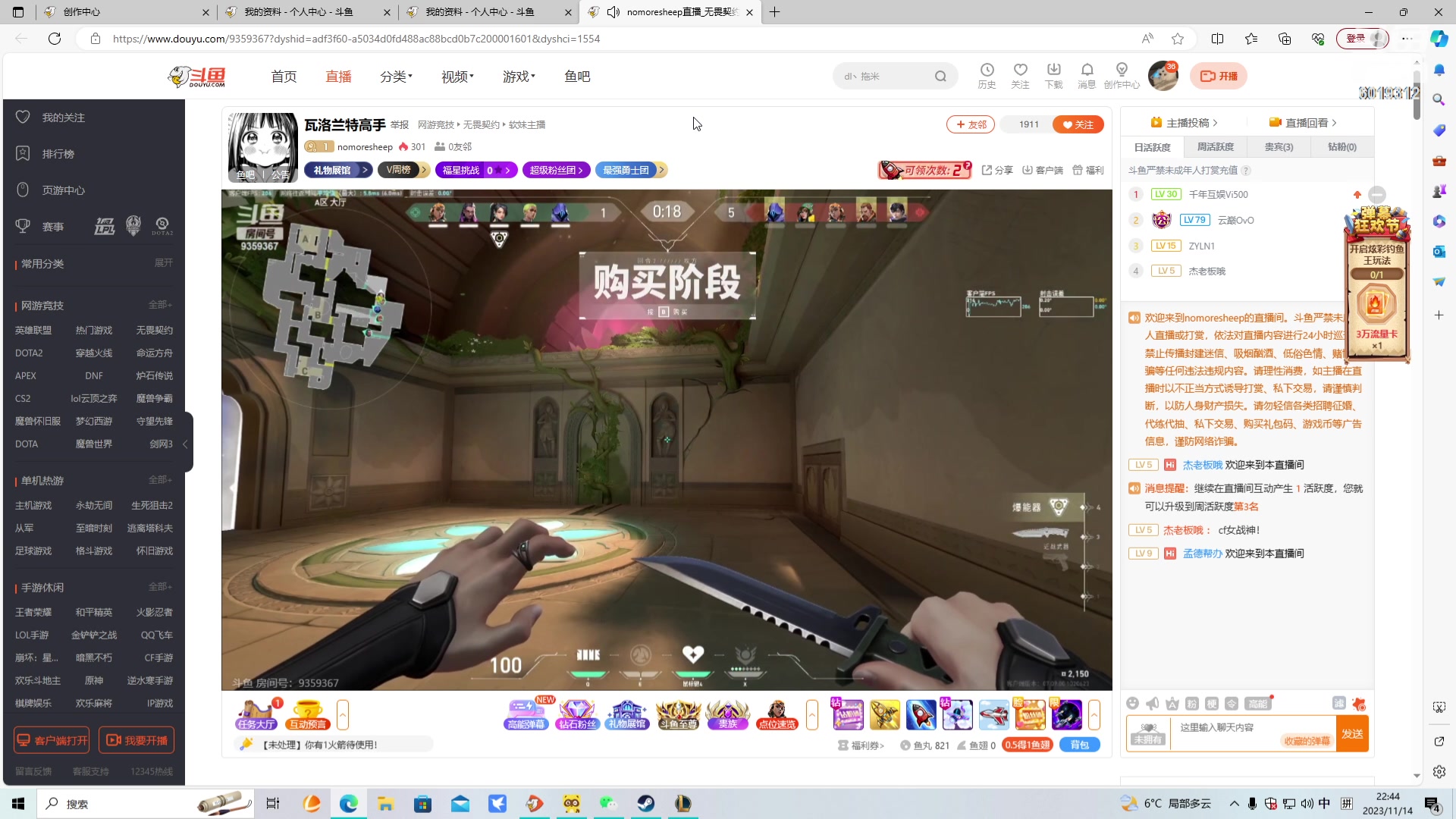Click the 令 command chat icon
The width and height of the screenshot is (1456, 819).
click(1232, 704)
